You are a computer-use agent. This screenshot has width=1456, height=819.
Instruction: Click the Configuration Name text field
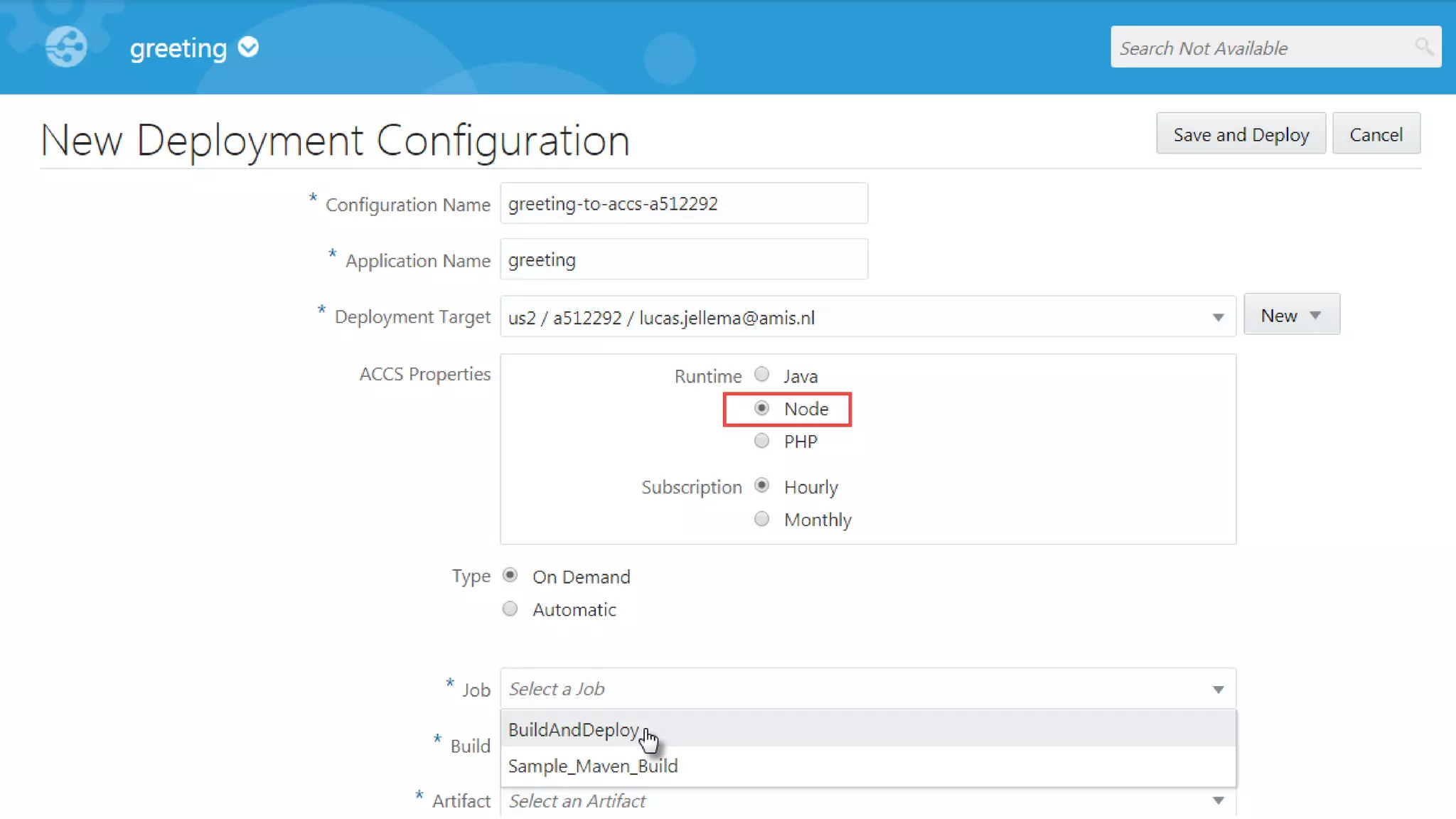[x=683, y=203]
